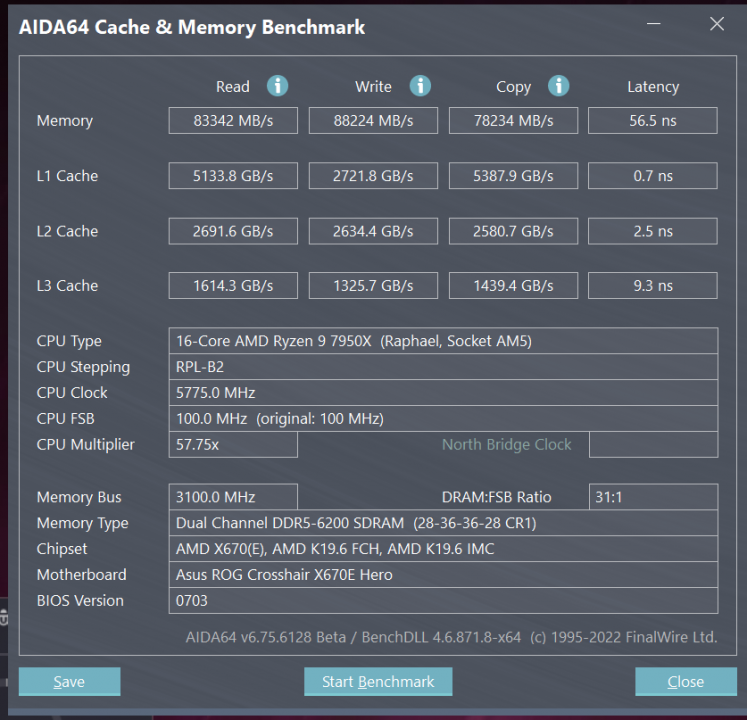The image size is (747, 720).
Task: Click the Start Benchmark button
Action: [x=378, y=682]
